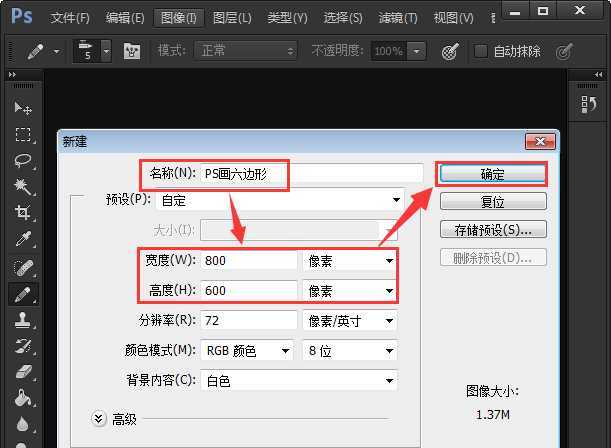This screenshot has height=448, width=611.
Task: Open the 滤镜(T) menu
Action: tap(397, 18)
